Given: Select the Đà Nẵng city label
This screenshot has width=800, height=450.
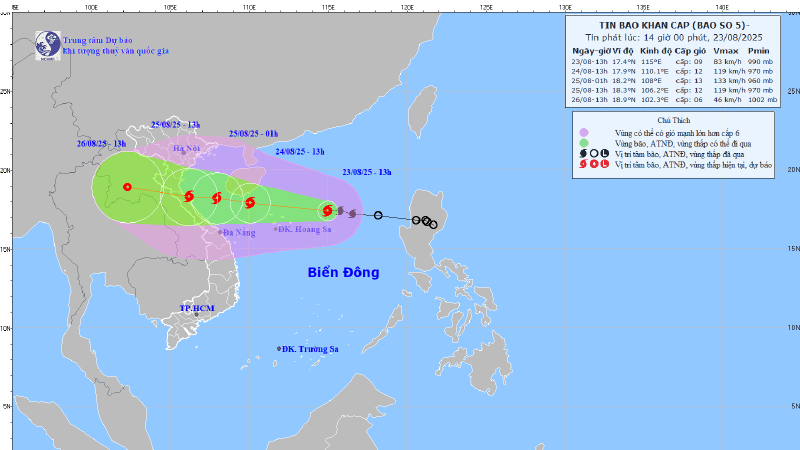Looking at the screenshot, I should coord(241,232).
